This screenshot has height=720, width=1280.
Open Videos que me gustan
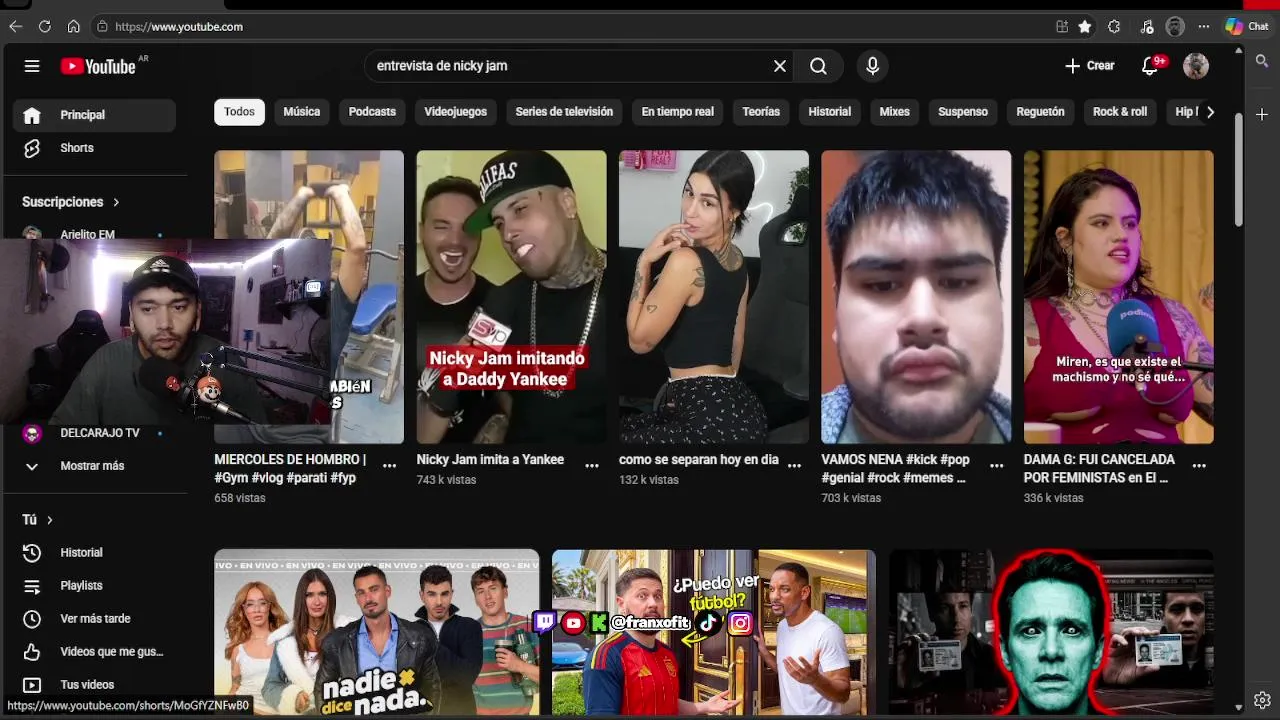[95, 652]
